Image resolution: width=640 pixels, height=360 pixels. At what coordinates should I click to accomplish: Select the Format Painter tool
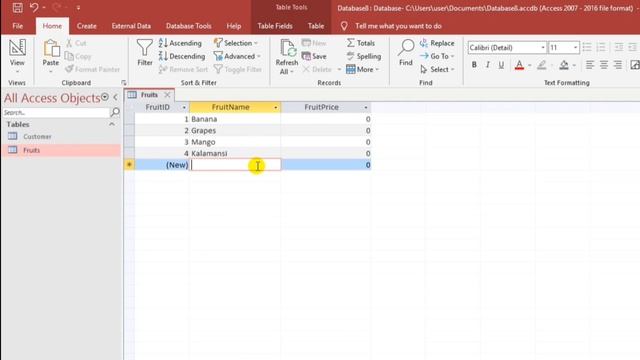click(93, 69)
